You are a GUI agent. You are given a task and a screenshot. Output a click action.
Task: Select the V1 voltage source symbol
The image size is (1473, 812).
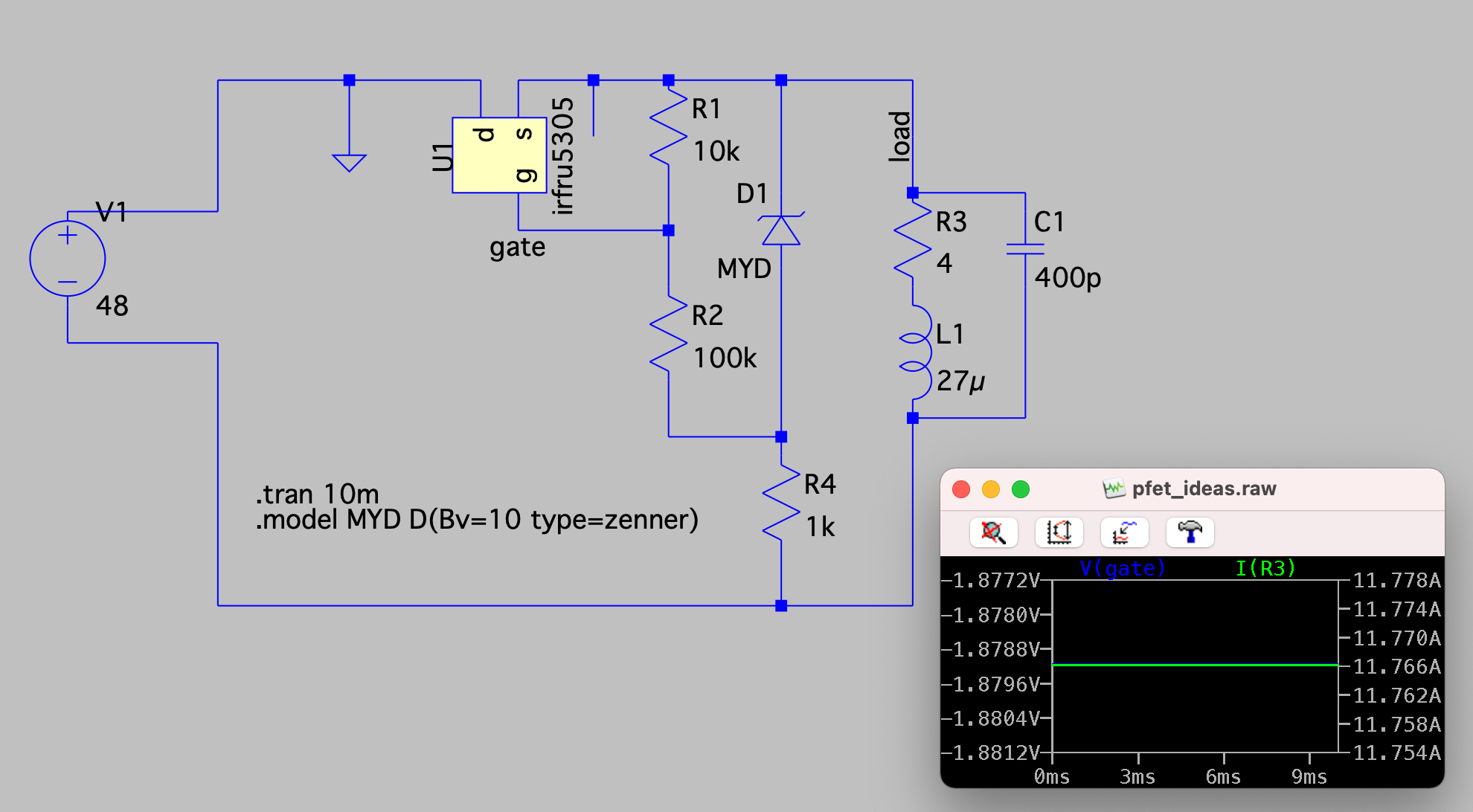click(x=68, y=259)
